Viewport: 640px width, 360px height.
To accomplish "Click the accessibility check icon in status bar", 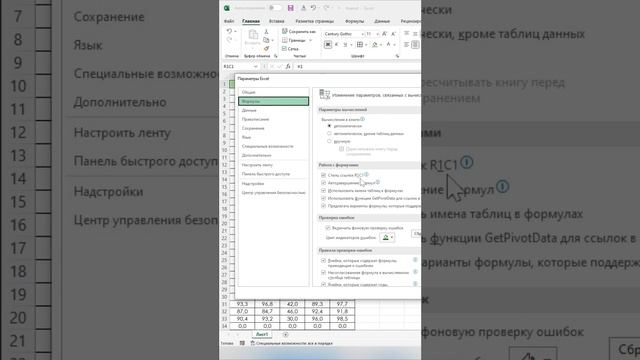I will (x=253, y=343).
